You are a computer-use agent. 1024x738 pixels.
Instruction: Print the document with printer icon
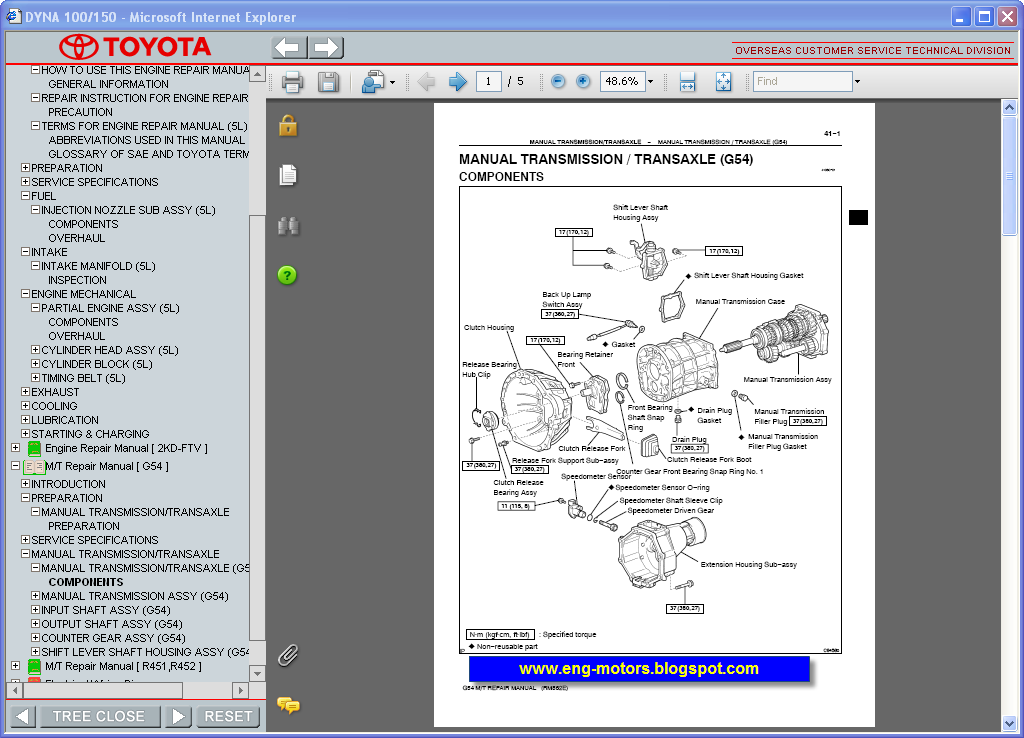(292, 82)
